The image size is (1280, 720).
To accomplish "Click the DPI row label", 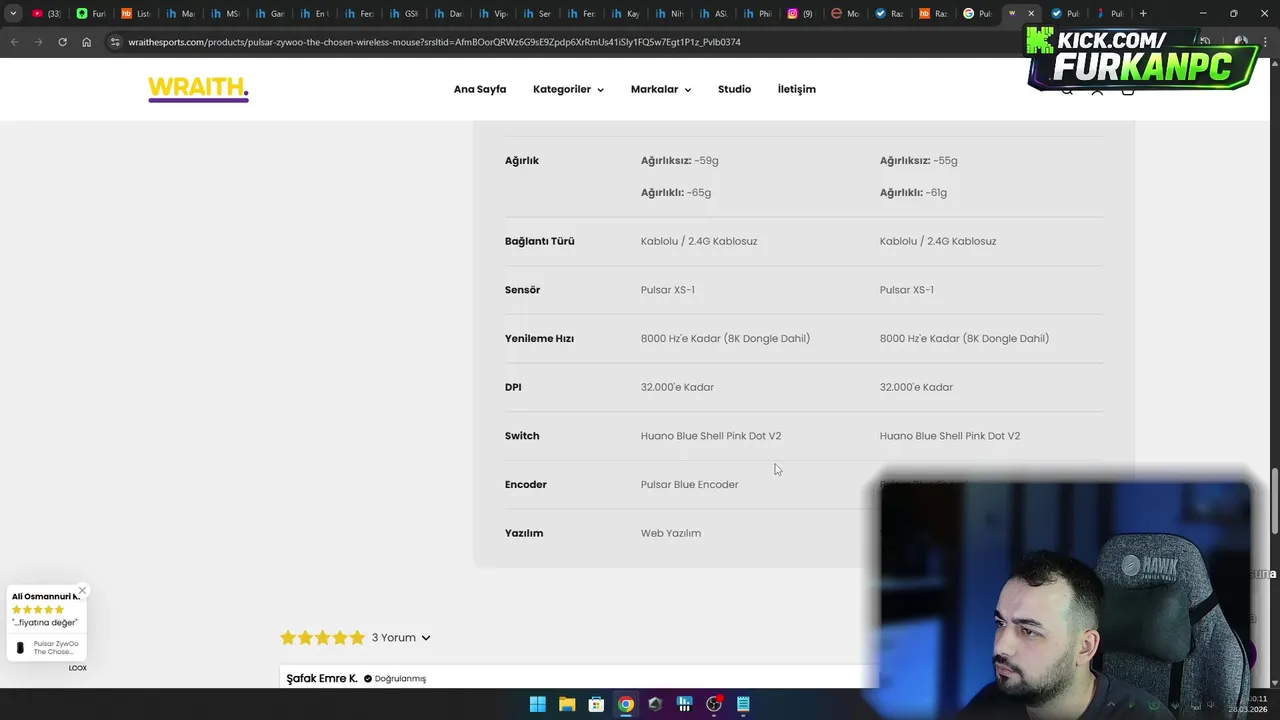I will click(513, 387).
